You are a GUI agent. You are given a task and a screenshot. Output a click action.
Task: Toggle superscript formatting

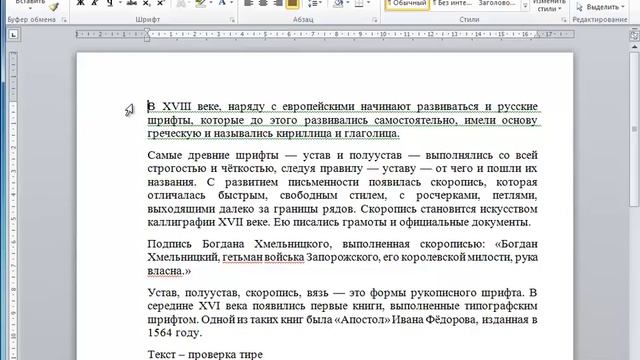pyautogui.click(x=160, y=3)
